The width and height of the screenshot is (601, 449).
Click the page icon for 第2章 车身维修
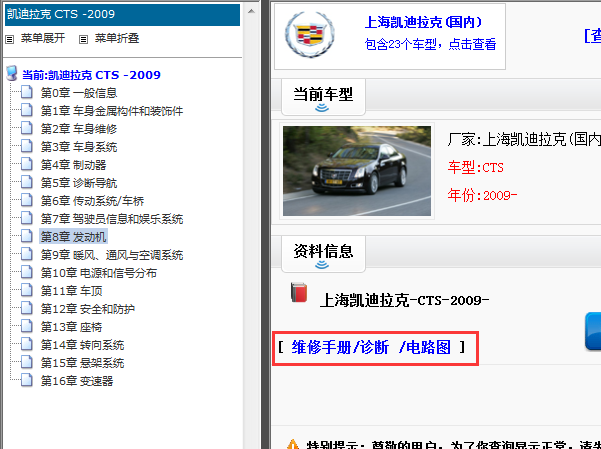(x=27, y=128)
